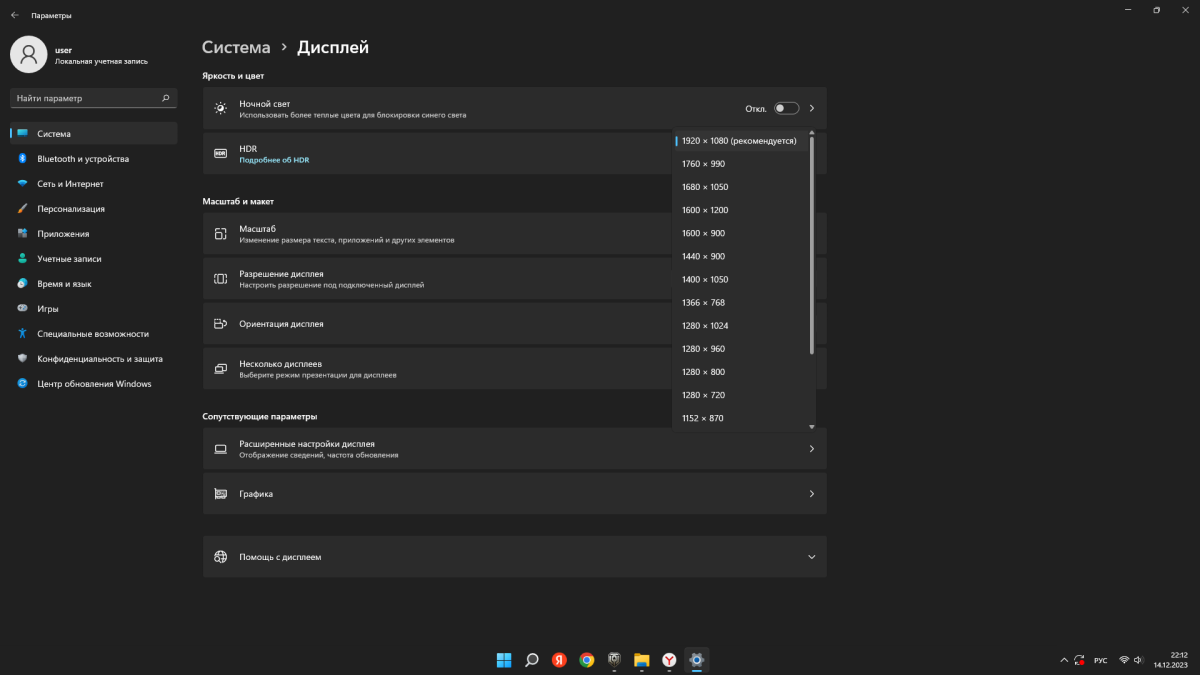Open Учетные записи settings
1200x675 pixels.
(x=69, y=259)
